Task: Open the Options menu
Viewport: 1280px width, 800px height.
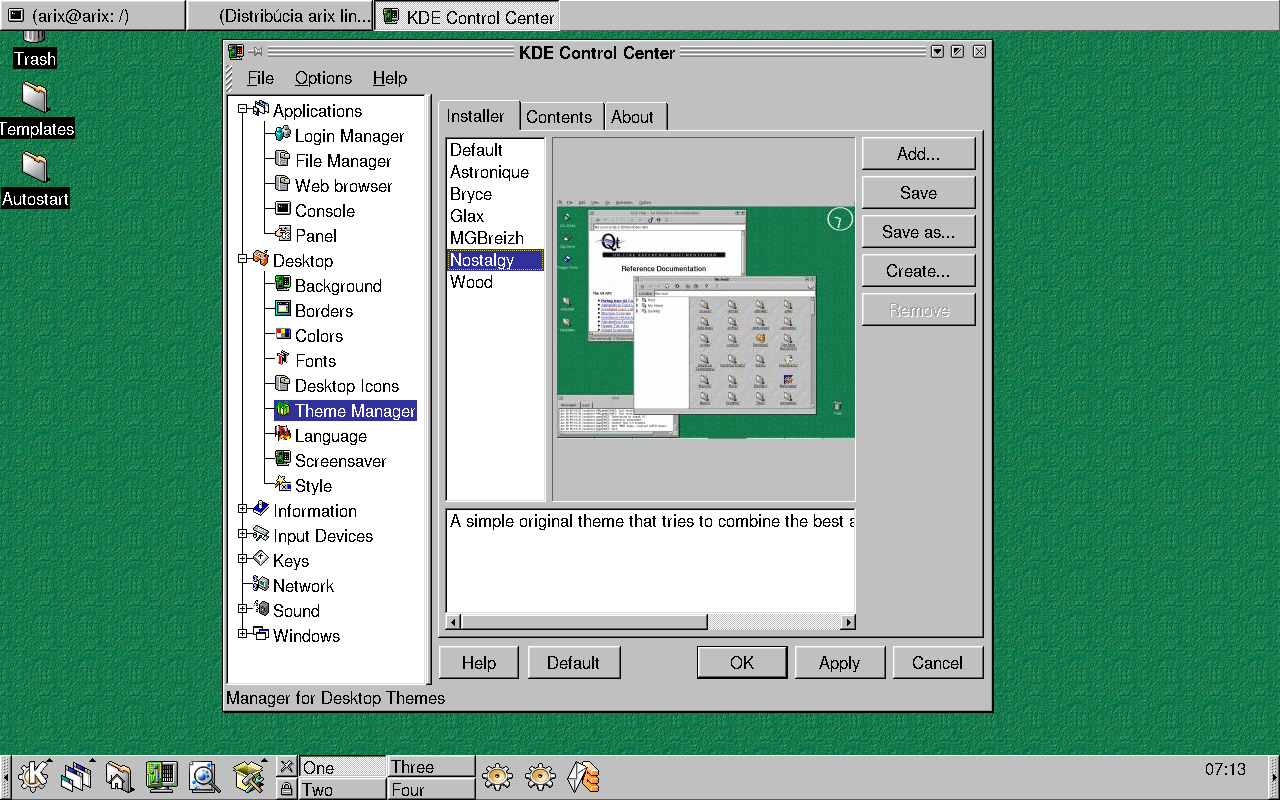Action: pyautogui.click(x=323, y=78)
